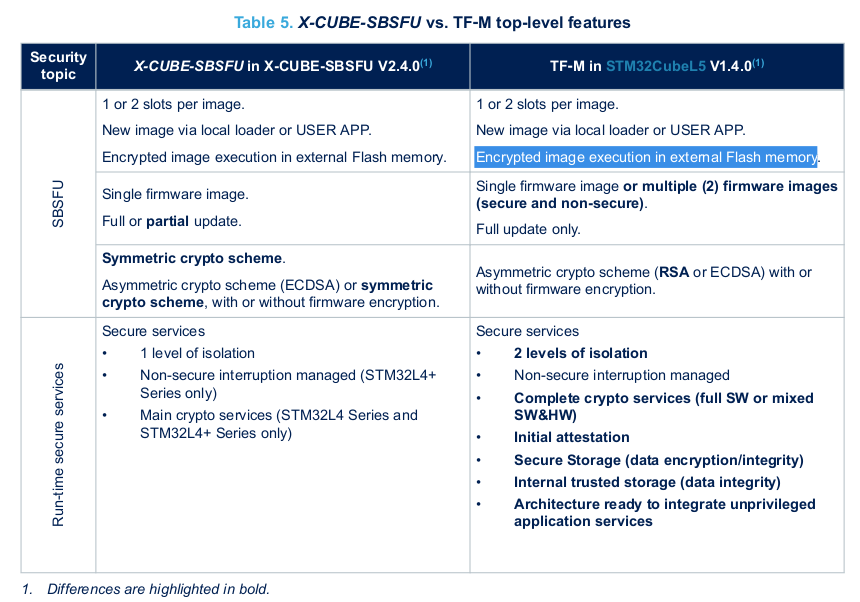Click 'Non-secure interruption managed (STM32L4+' bullet
This screenshot has height=602, width=860.
pyautogui.click(x=288, y=384)
